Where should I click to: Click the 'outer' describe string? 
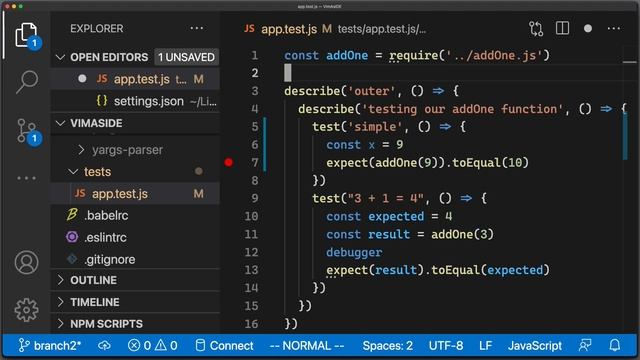pos(371,91)
